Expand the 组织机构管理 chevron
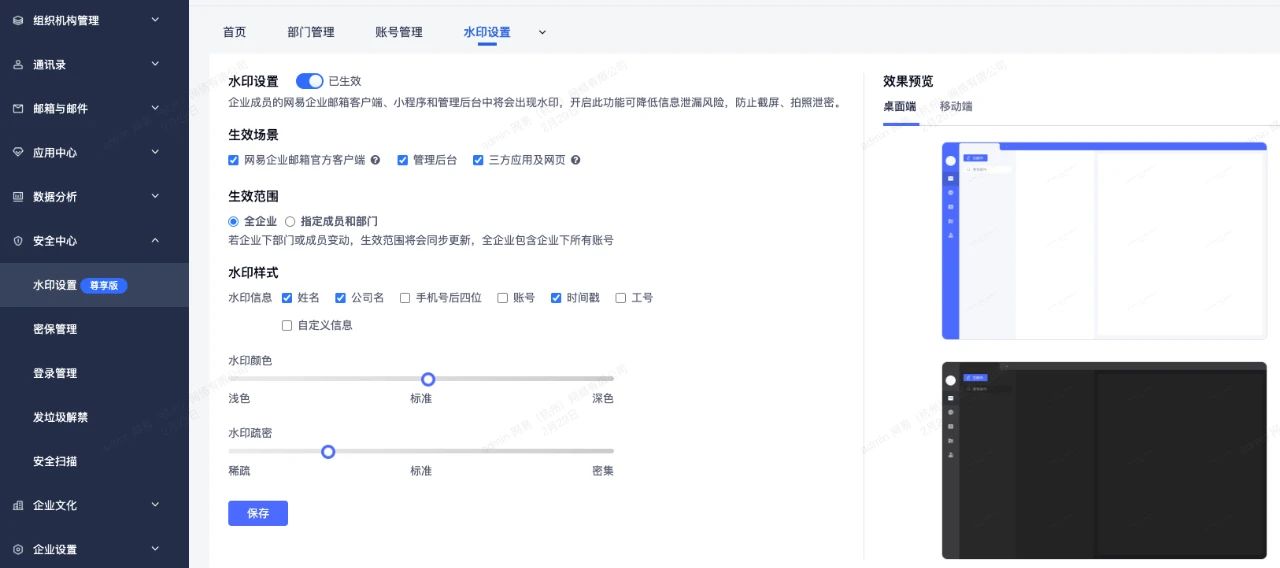Screen dimensions: 1280x568 (x=155, y=19)
